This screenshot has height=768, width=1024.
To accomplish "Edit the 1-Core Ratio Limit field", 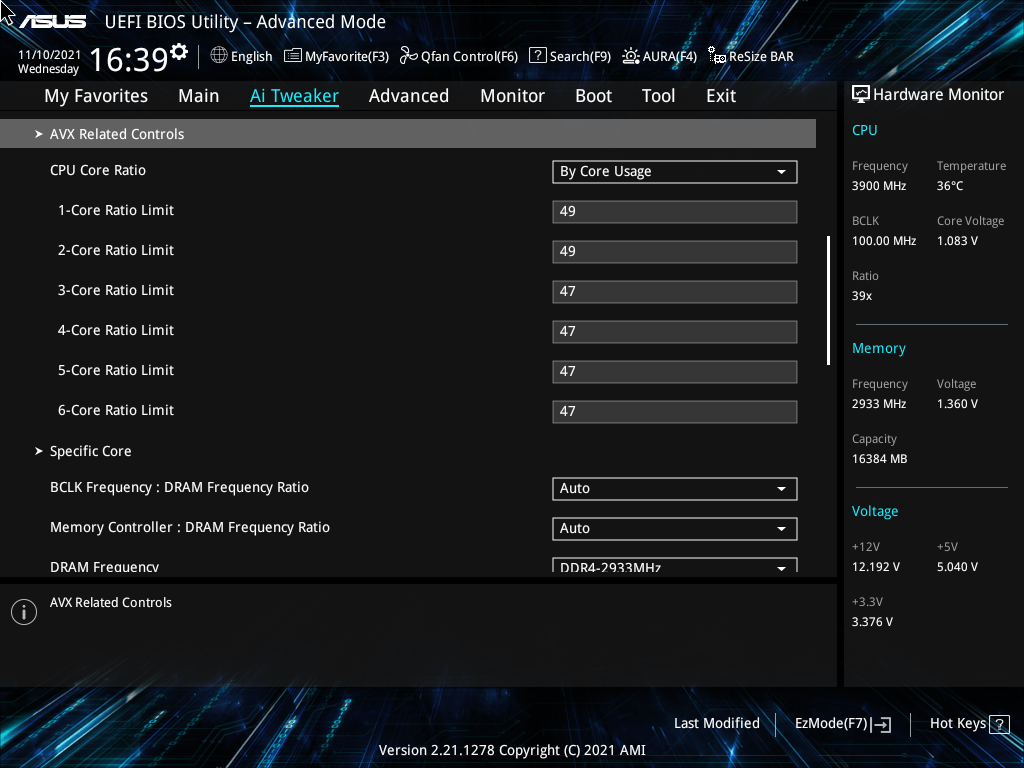I will (675, 212).
